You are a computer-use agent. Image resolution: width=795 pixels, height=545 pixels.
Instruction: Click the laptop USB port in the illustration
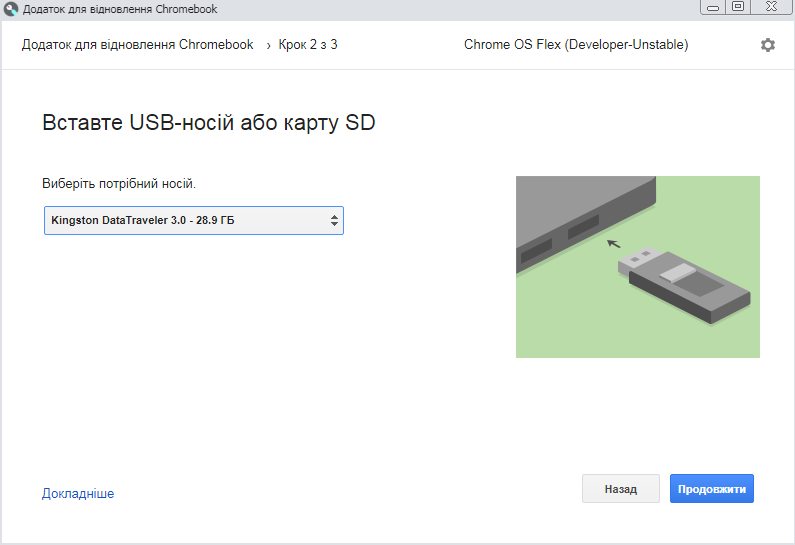click(582, 228)
